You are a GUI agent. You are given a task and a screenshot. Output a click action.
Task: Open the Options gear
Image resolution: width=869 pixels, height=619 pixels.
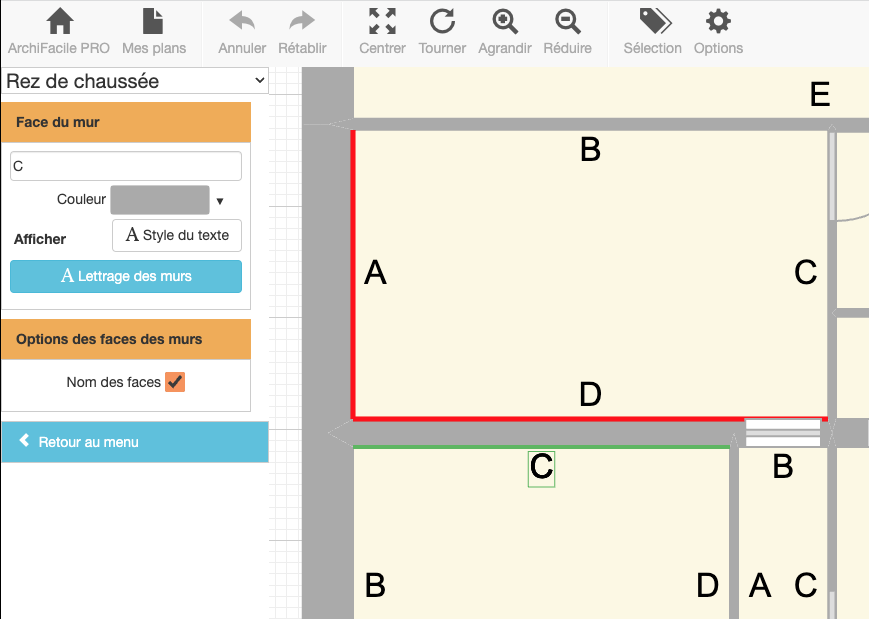(x=717, y=22)
